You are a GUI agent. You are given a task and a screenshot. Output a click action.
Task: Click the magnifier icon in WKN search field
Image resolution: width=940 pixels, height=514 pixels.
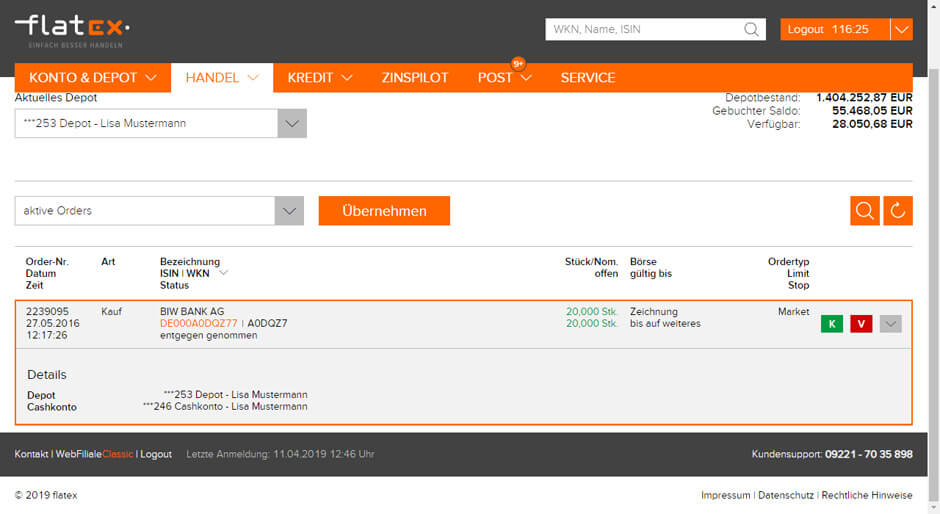751,29
